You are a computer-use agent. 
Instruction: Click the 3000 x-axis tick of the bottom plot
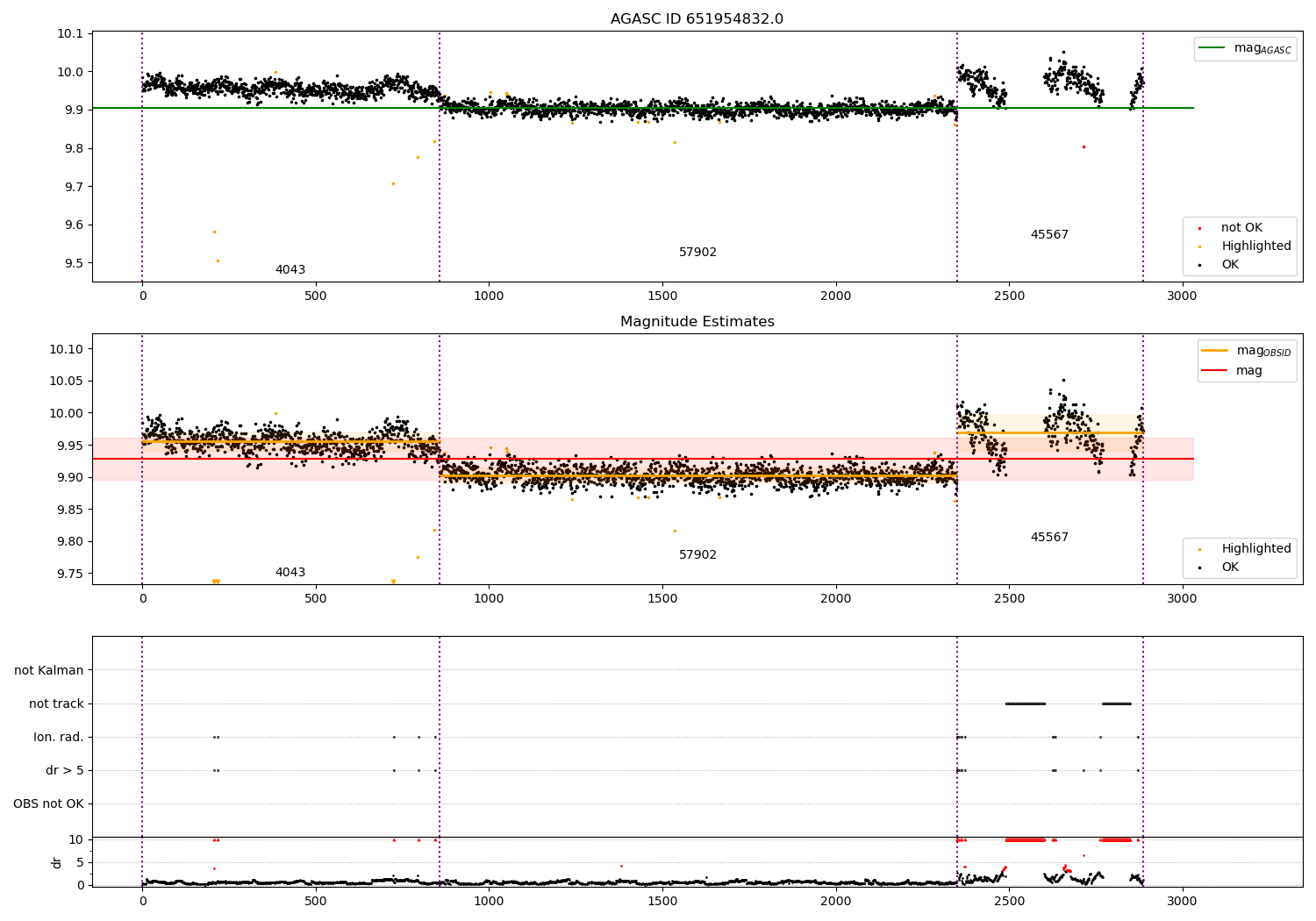point(1182,901)
